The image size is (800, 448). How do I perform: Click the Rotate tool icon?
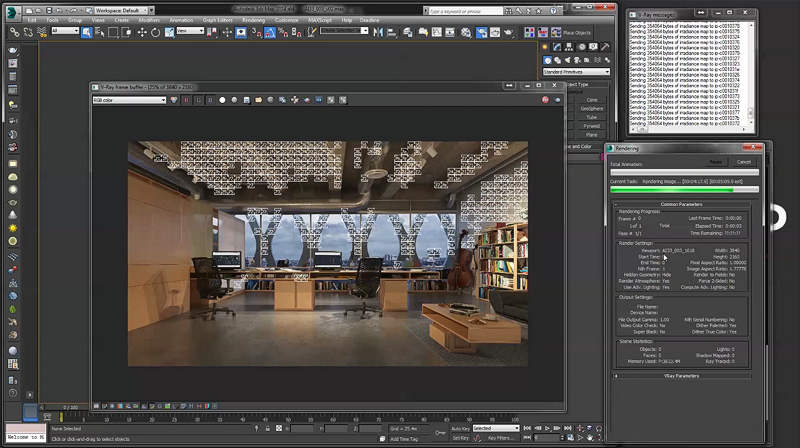coord(155,32)
